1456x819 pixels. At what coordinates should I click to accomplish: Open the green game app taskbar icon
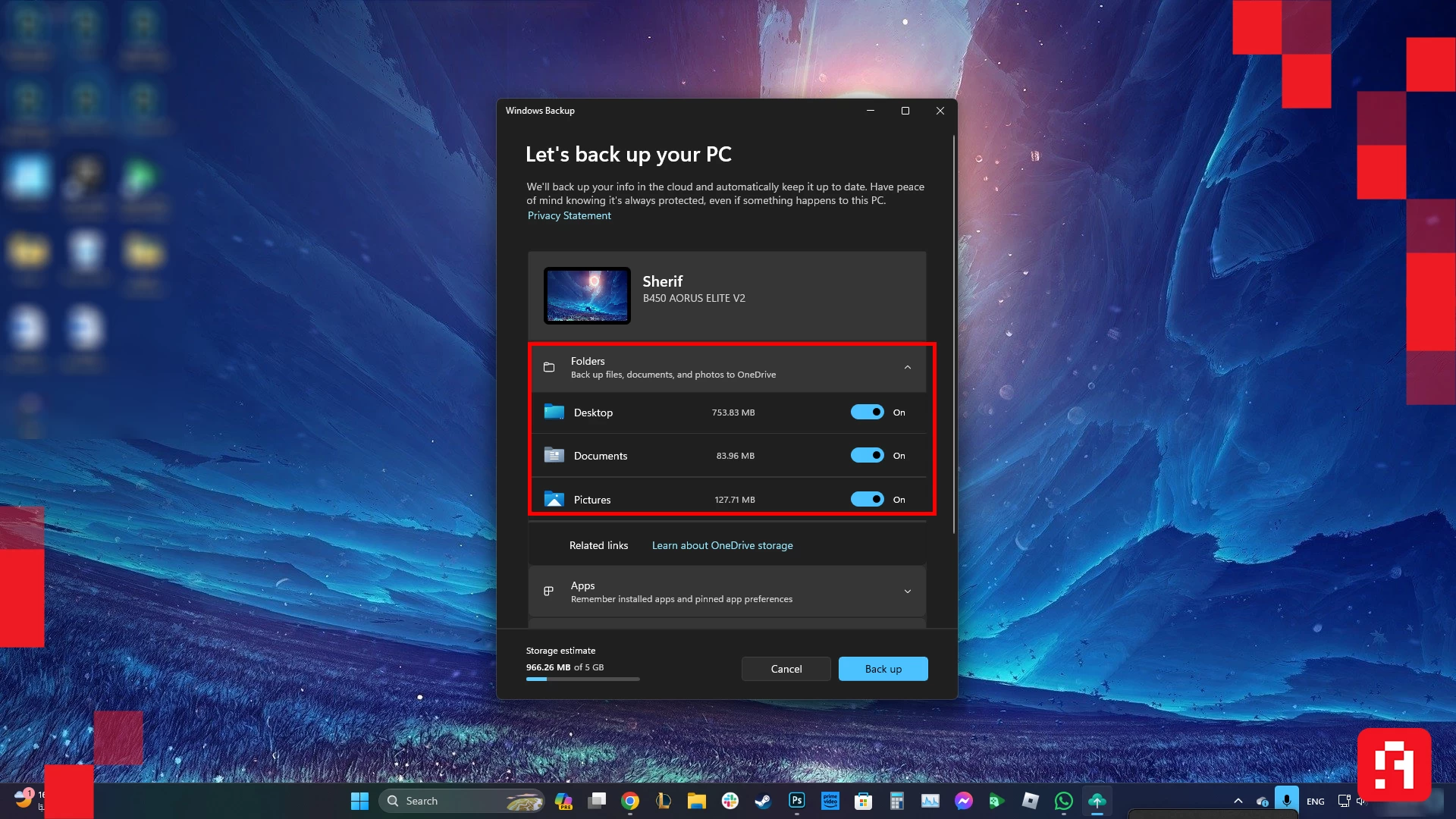pyautogui.click(x=996, y=801)
